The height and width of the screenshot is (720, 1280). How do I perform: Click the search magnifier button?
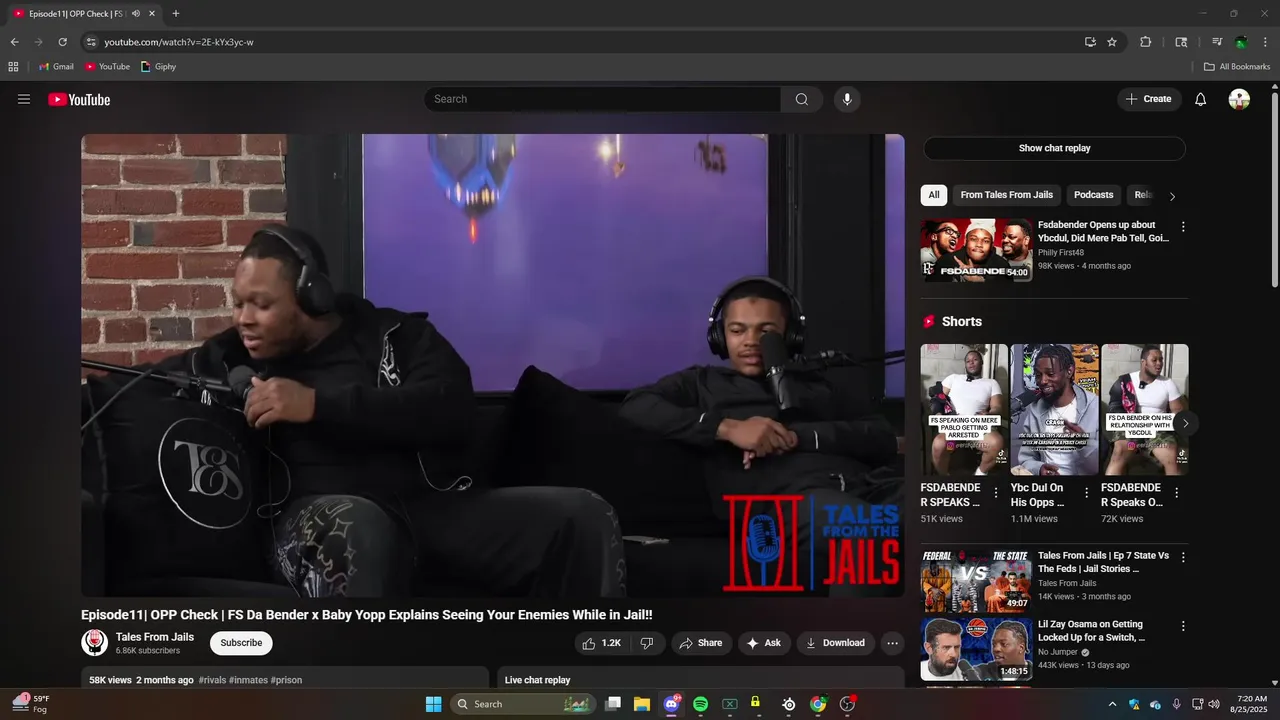(x=802, y=99)
